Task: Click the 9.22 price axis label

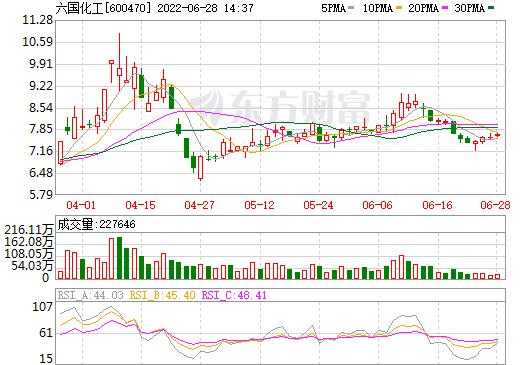Action: point(41,86)
